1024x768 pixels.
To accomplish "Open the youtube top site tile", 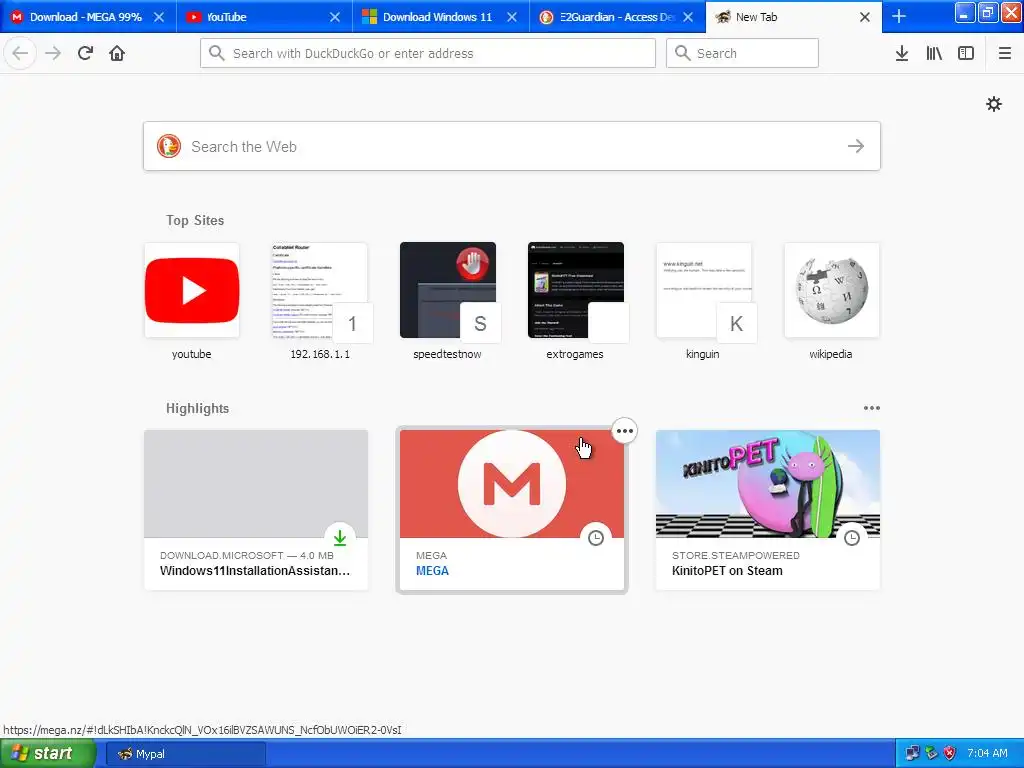I will [x=192, y=291].
